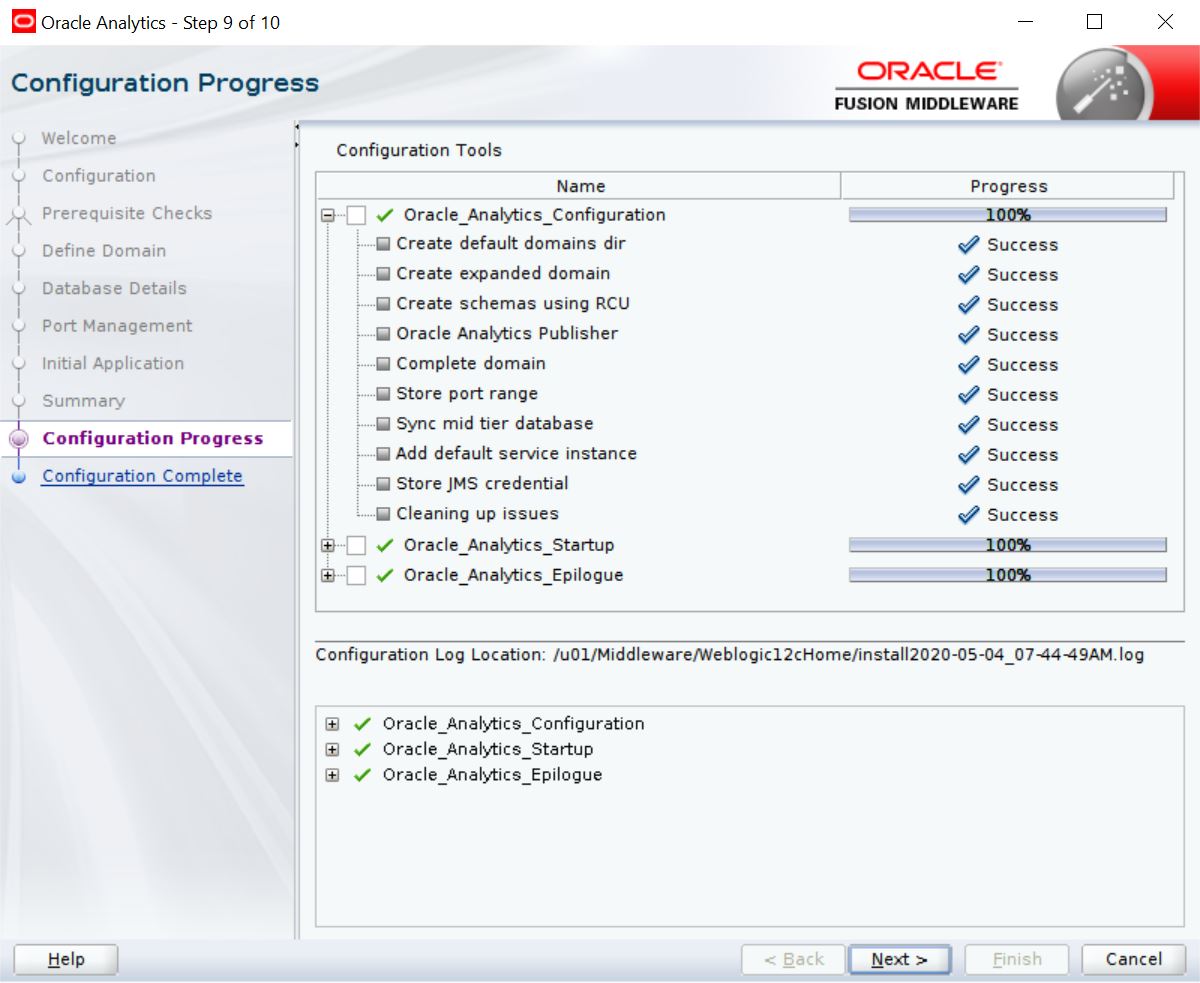Expand Oracle_Analytics_Configuration in lower log pane

[332, 724]
